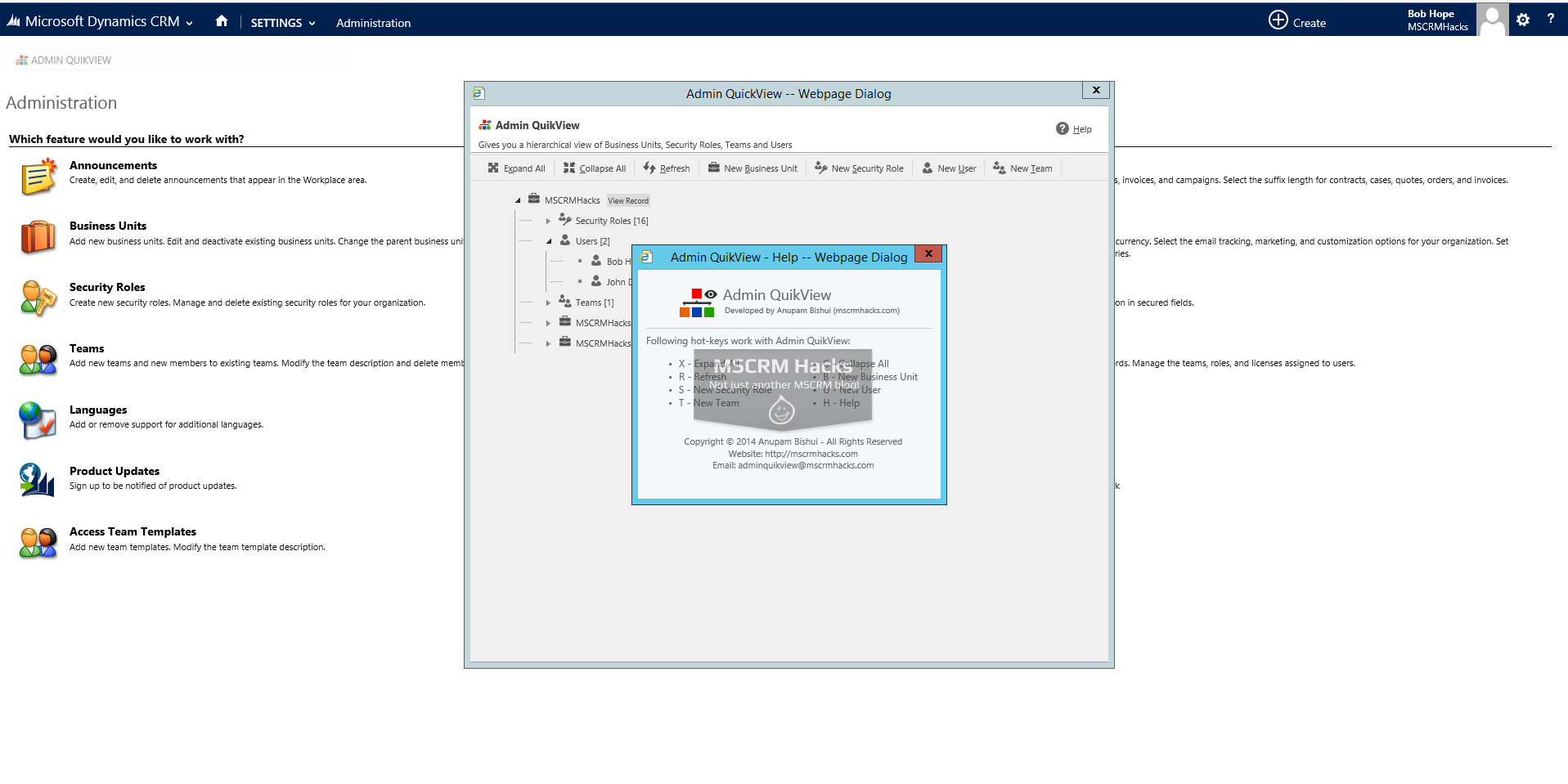This screenshot has height=784, width=1568.
Task: Go to the Home icon
Action: coord(222,21)
